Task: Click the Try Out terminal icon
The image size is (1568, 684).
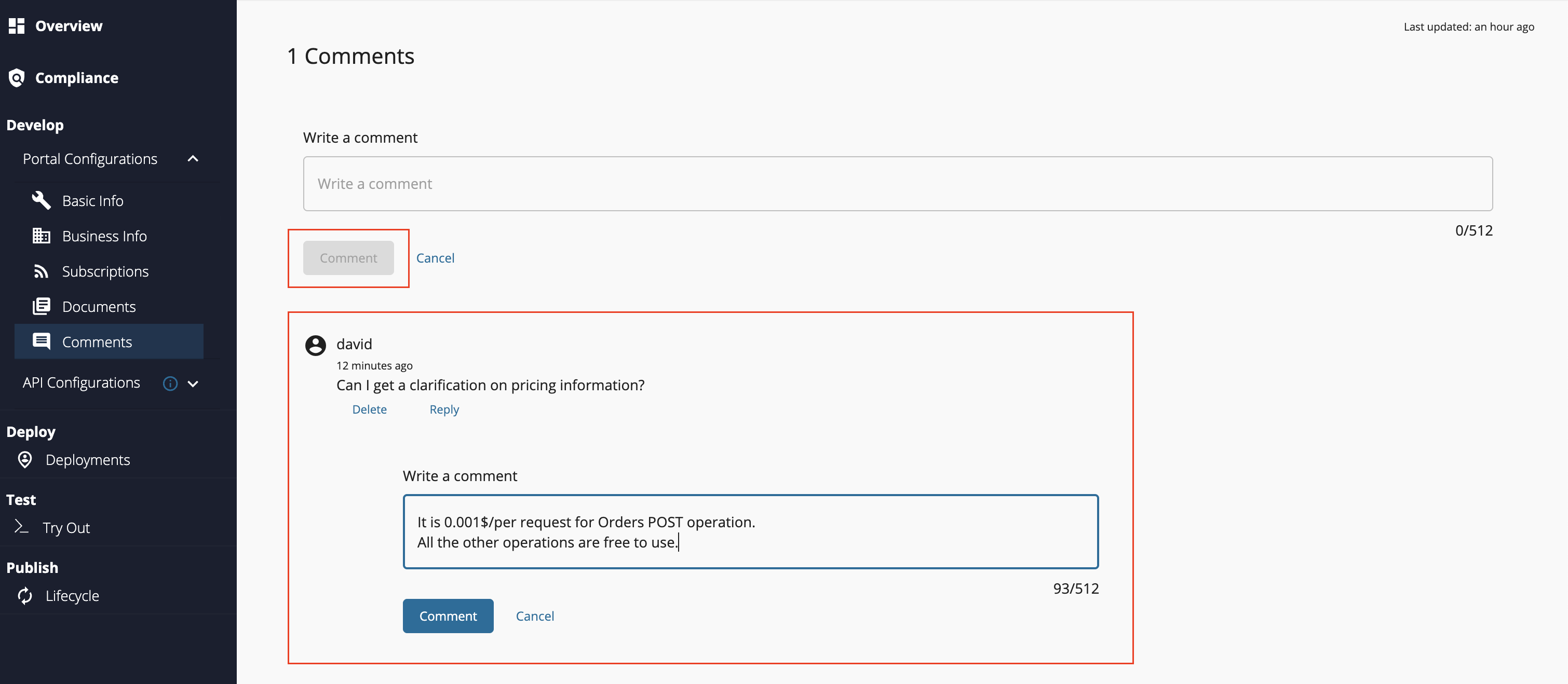Action: pos(21,527)
